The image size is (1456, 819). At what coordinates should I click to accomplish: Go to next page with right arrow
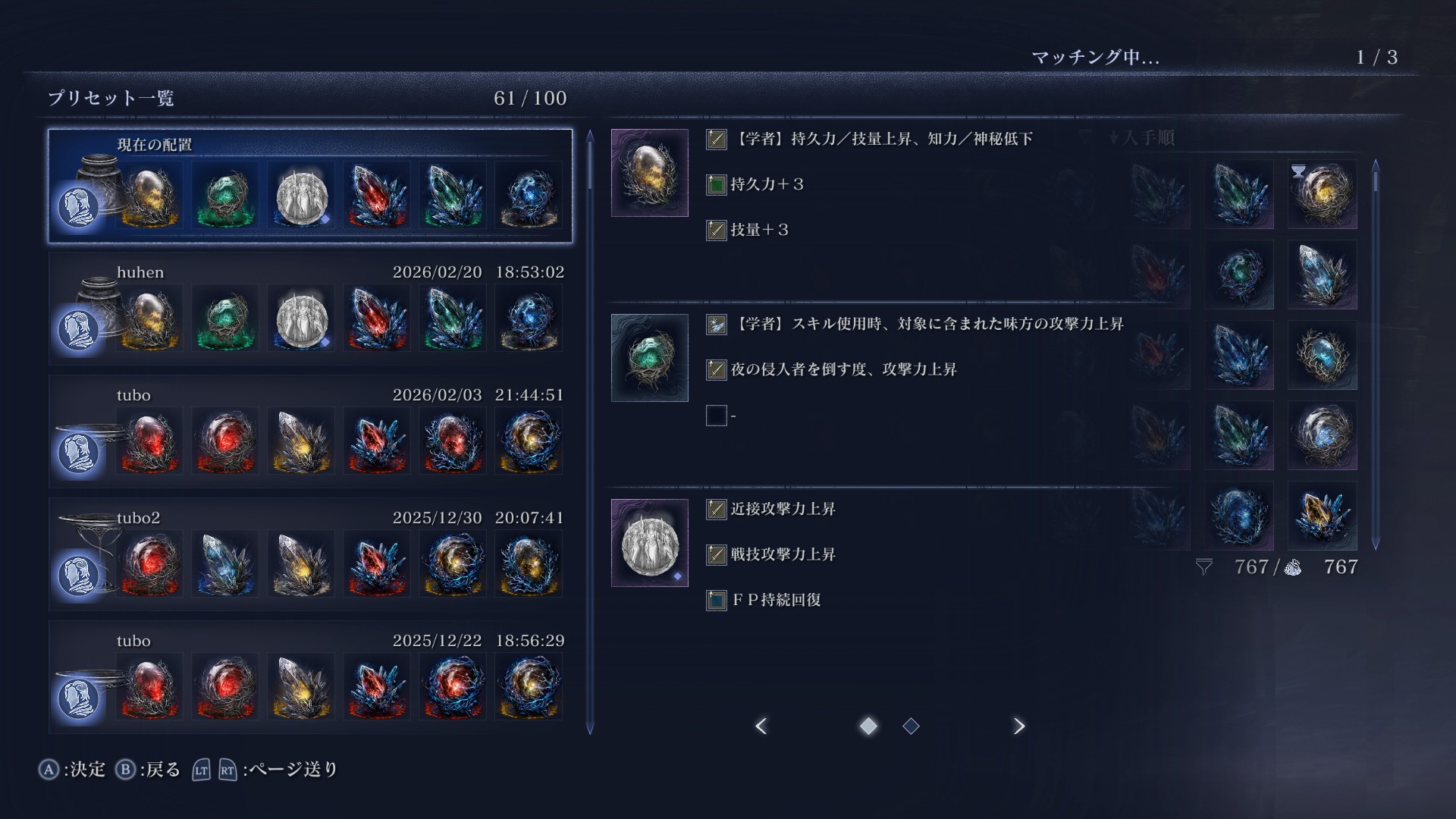(x=1018, y=726)
